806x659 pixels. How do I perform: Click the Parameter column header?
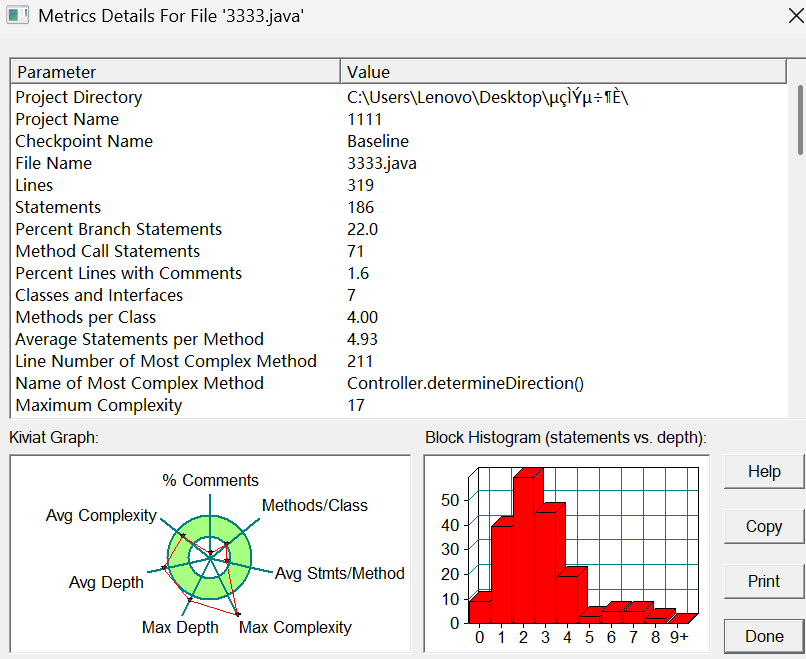[175, 71]
